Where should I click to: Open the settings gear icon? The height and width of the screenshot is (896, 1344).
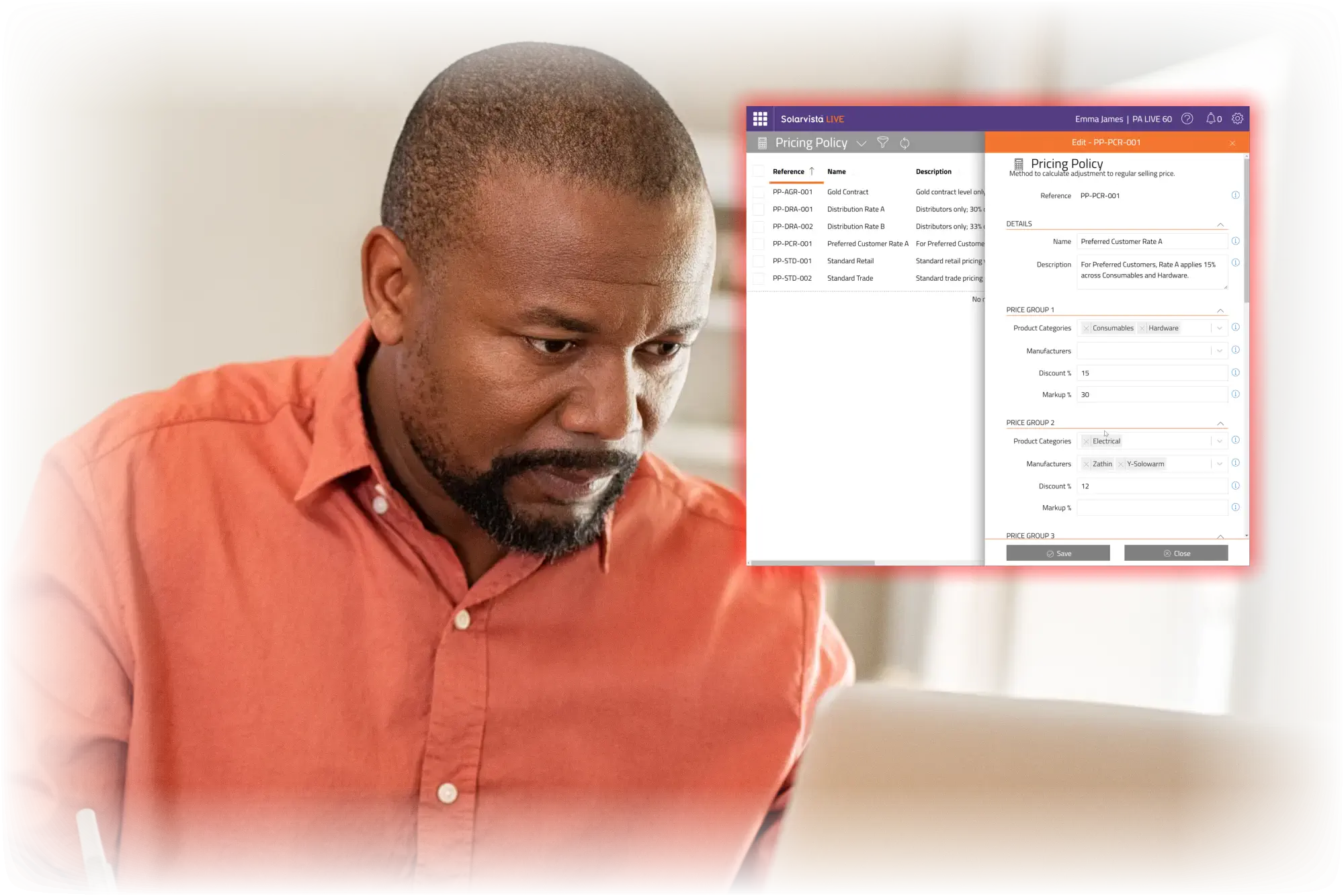tap(1237, 119)
